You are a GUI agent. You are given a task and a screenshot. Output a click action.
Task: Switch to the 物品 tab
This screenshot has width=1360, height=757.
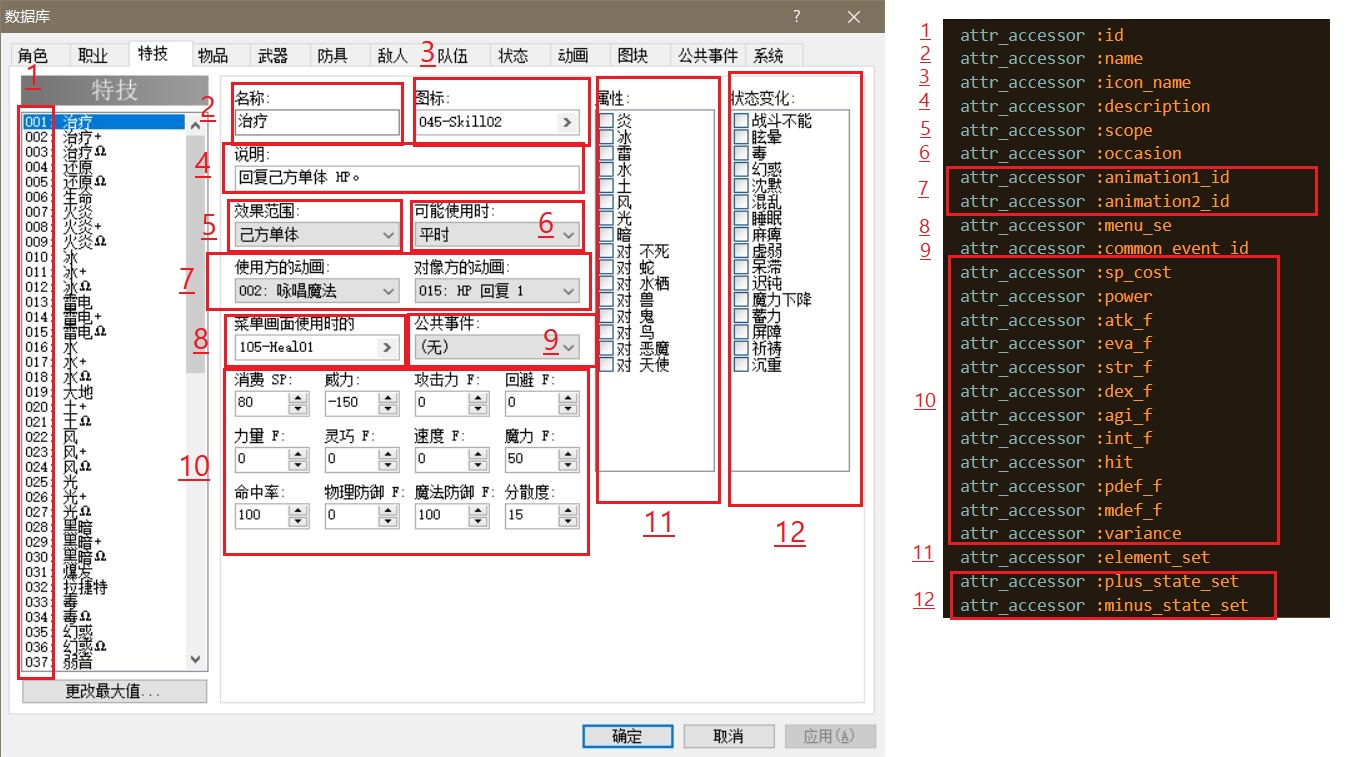click(x=216, y=55)
